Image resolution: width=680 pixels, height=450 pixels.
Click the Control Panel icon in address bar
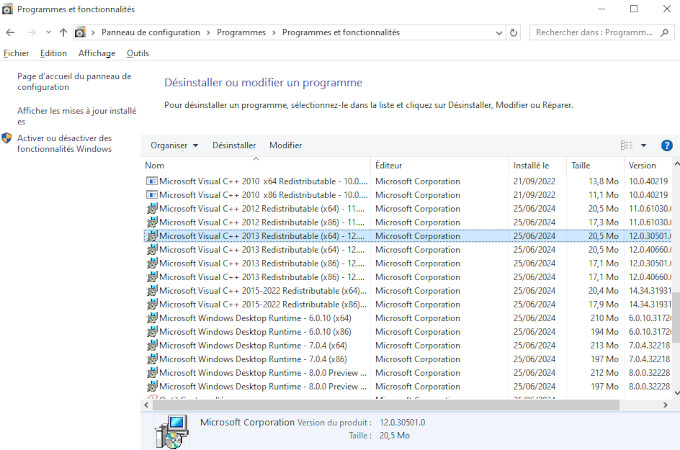[80, 33]
